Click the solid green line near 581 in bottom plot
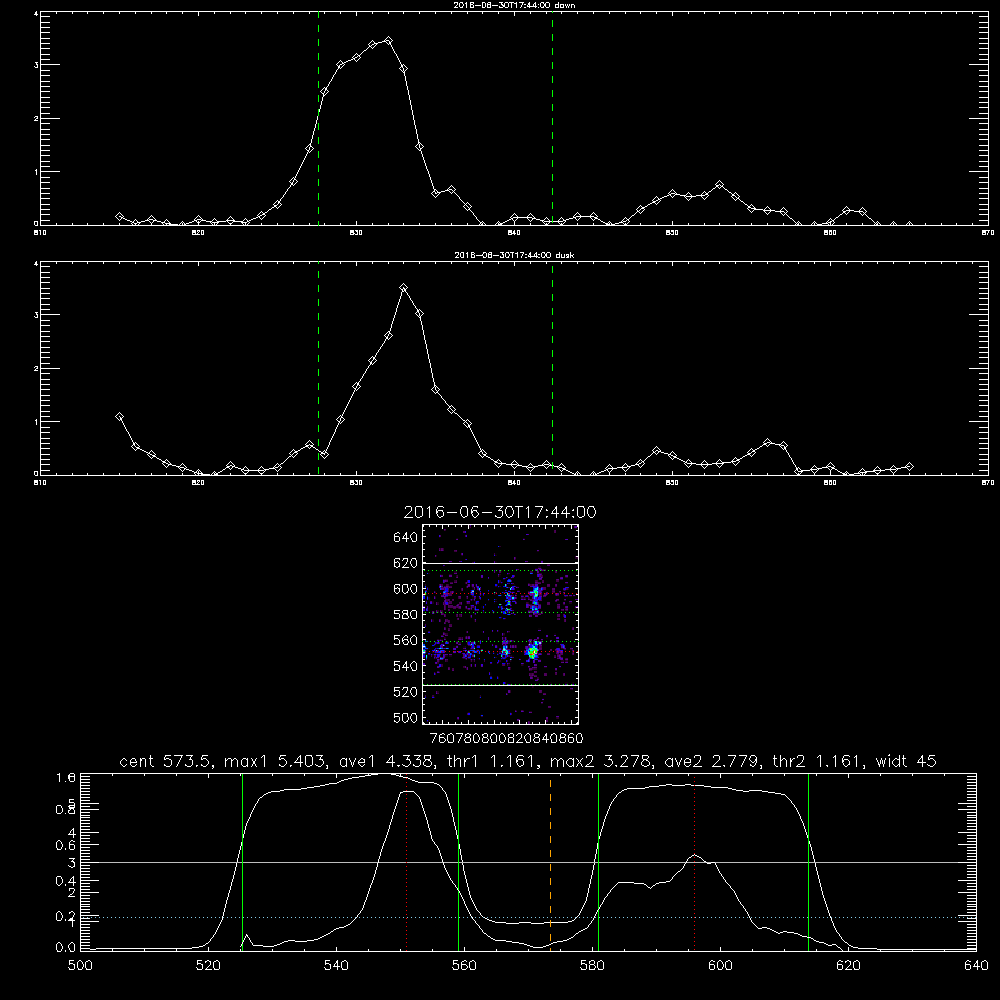 pyautogui.click(x=598, y=862)
